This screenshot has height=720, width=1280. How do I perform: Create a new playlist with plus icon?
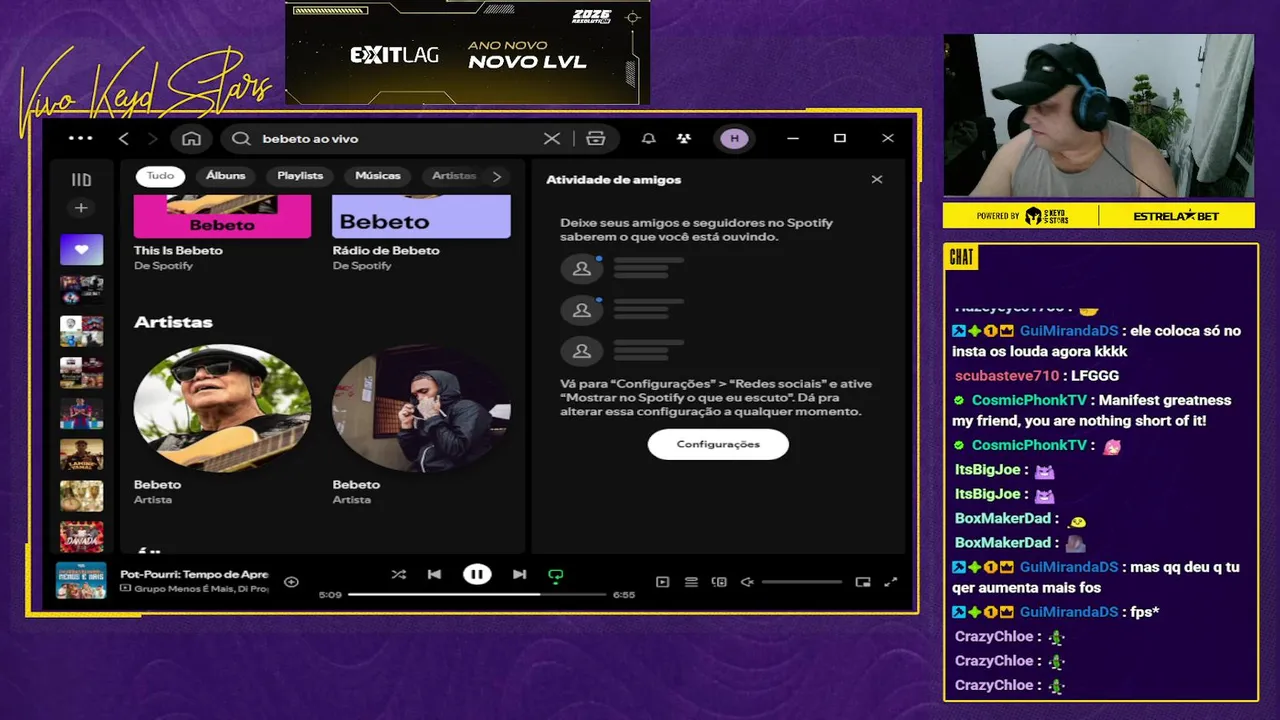click(x=81, y=208)
